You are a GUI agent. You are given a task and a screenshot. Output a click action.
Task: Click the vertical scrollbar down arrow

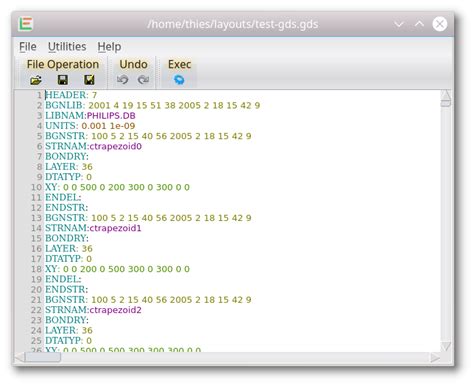(x=446, y=347)
